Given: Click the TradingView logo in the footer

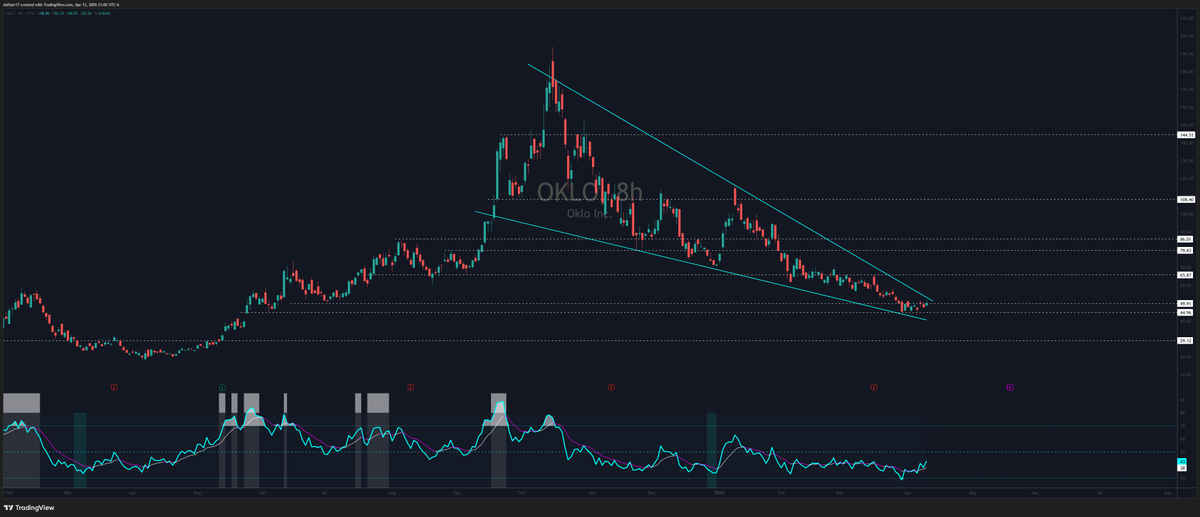Looking at the screenshot, I should pos(28,507).
